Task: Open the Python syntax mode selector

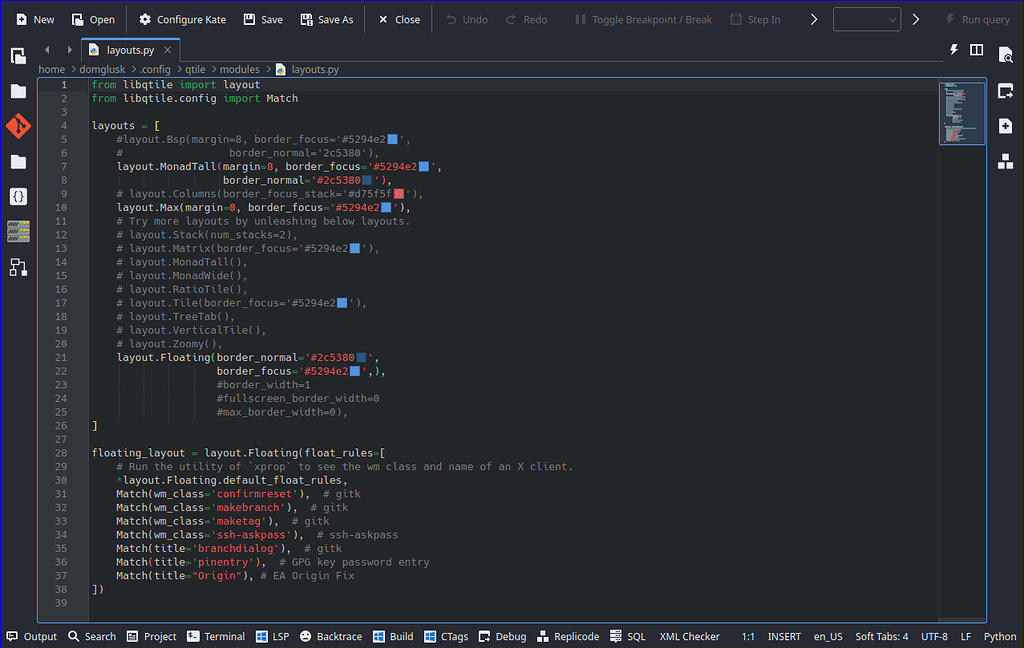Action: [x=1000, y=636]
